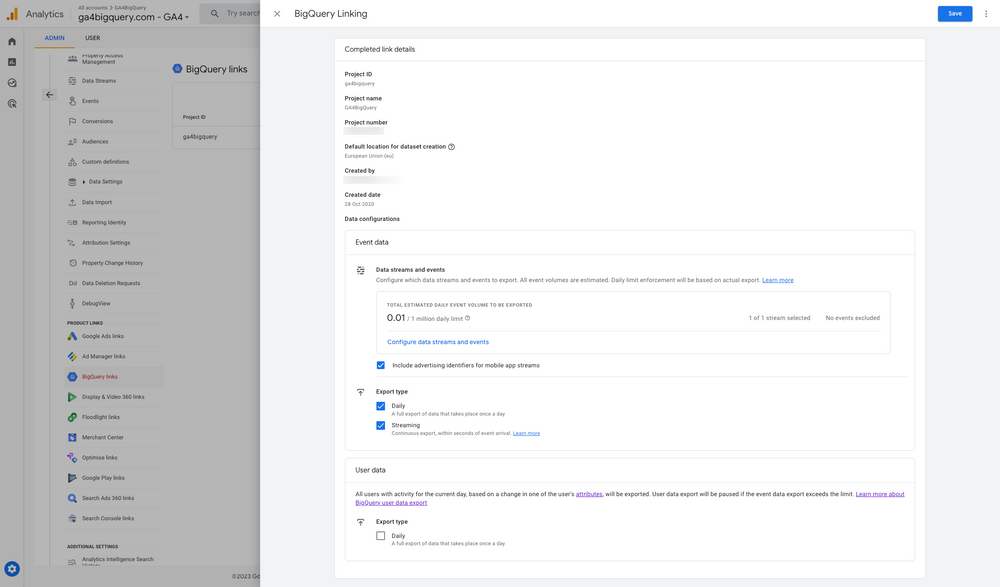Enable advertising identifiers for mobile app streams
Viewport: 1000px width, 587px height.
tap(380, 365)
